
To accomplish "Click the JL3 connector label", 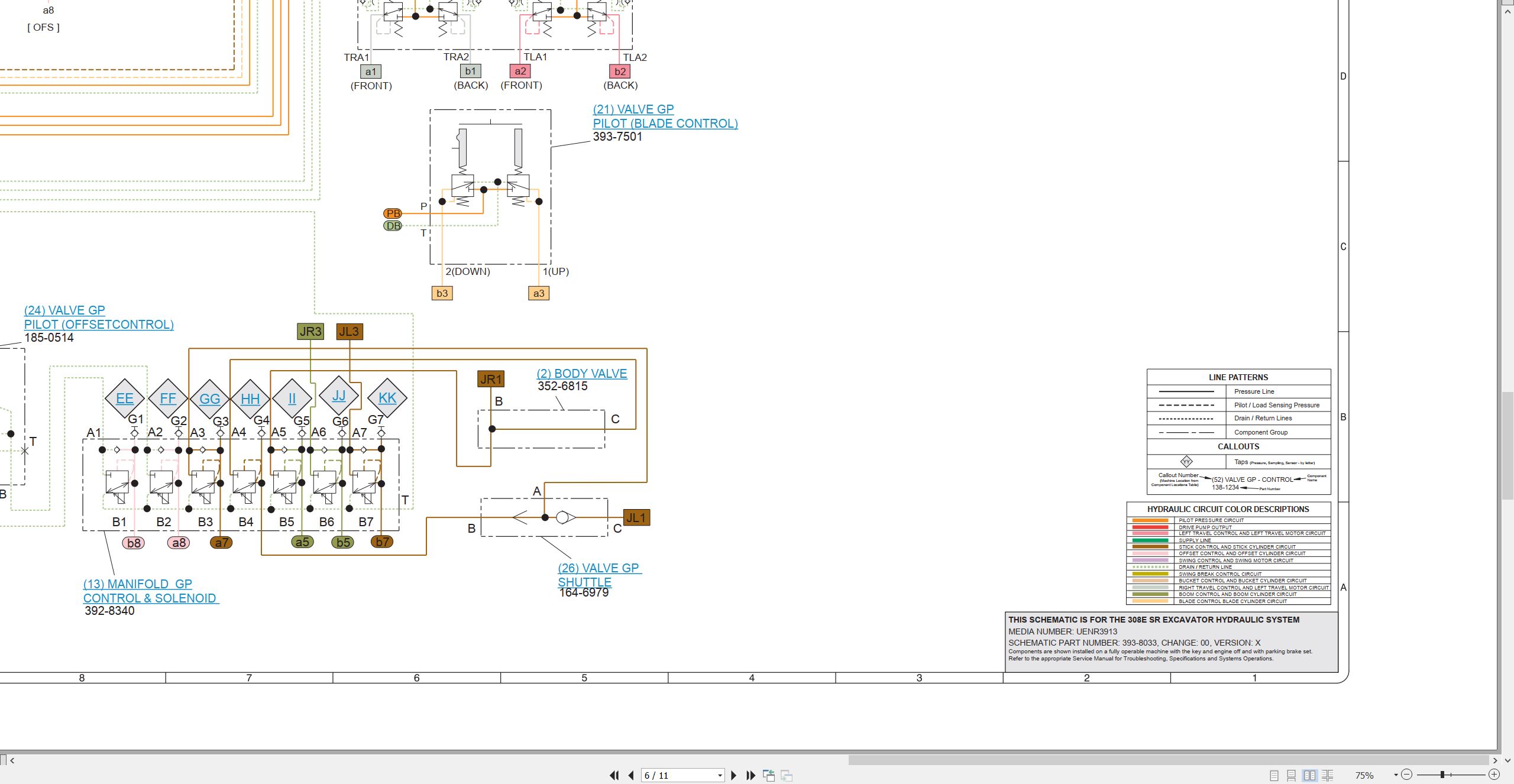I will [349, 332].
